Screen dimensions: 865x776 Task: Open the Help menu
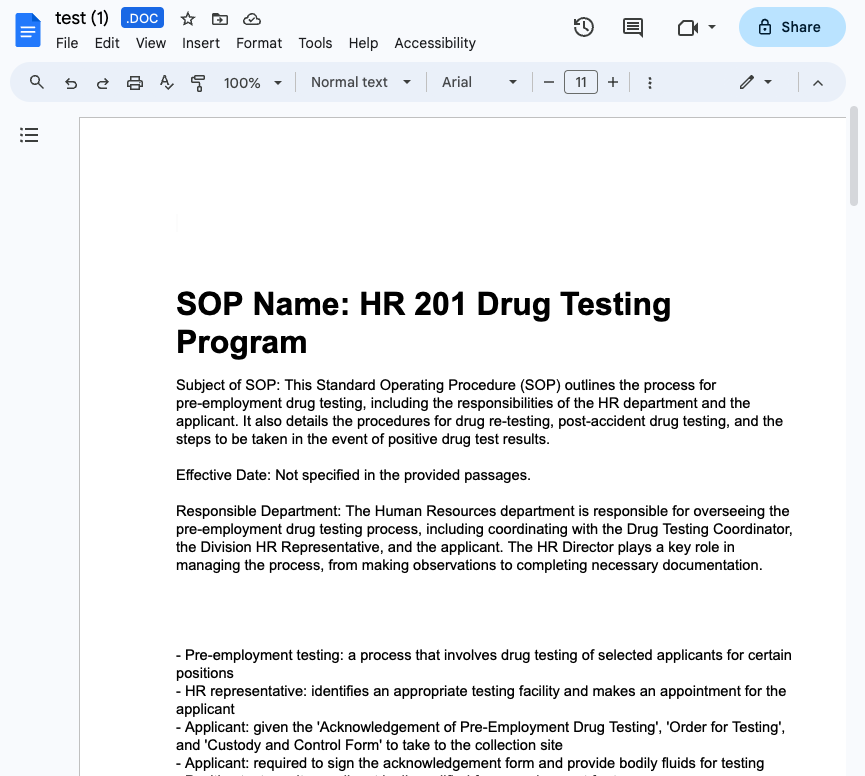(x=363, y=43)
